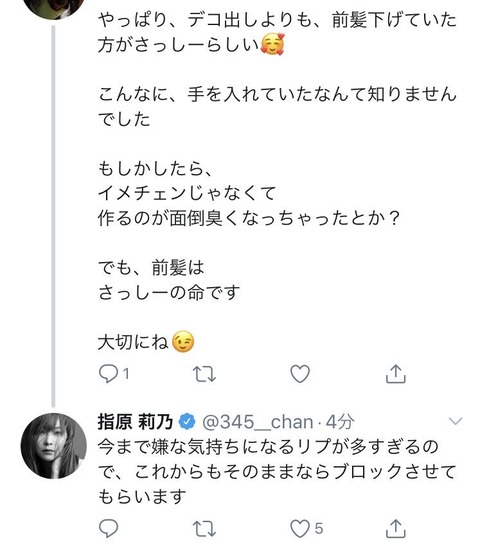Retweet the first tweet about 前髪
This screenshot has width=480, height=551.
pos(204,374)
